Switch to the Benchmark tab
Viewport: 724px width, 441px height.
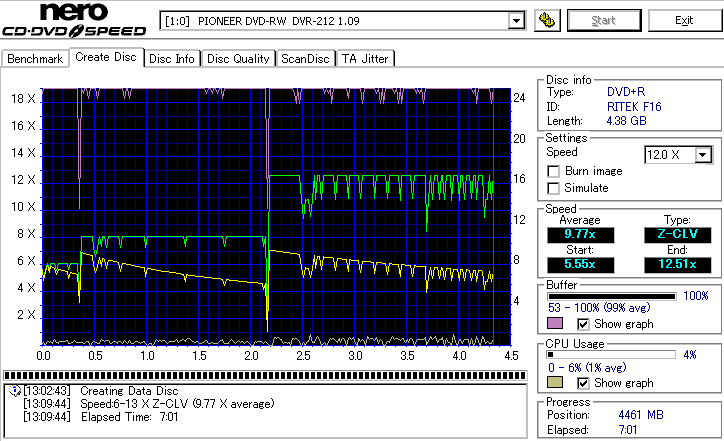(35, 59)
